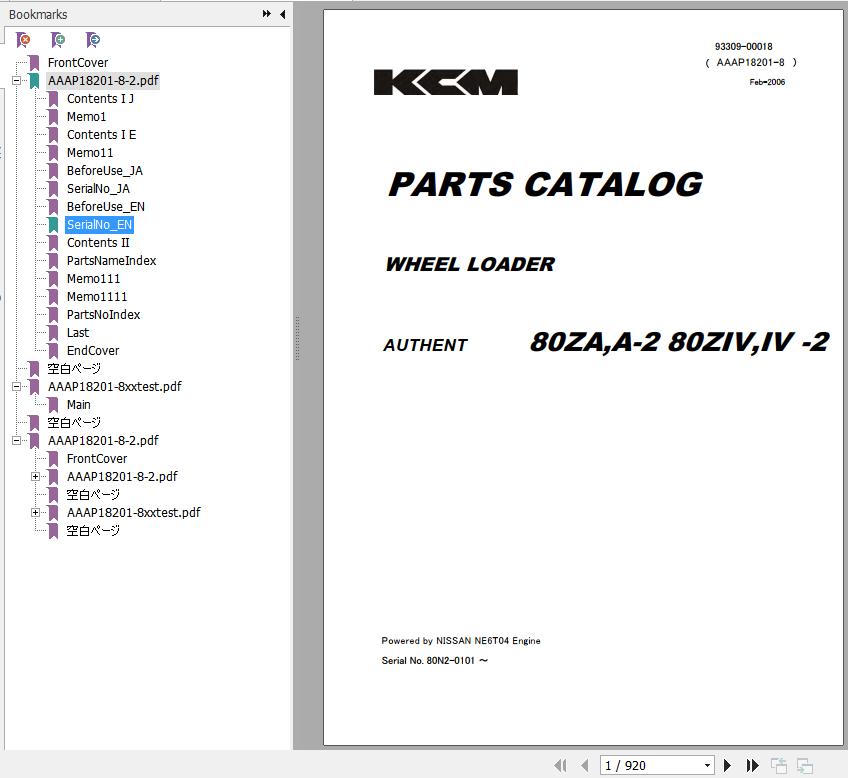The width and height of the screenshot is (848, 778).
Task: Click the teal bookmark icon beside SerialNo_EN
Action: (53, 225)
